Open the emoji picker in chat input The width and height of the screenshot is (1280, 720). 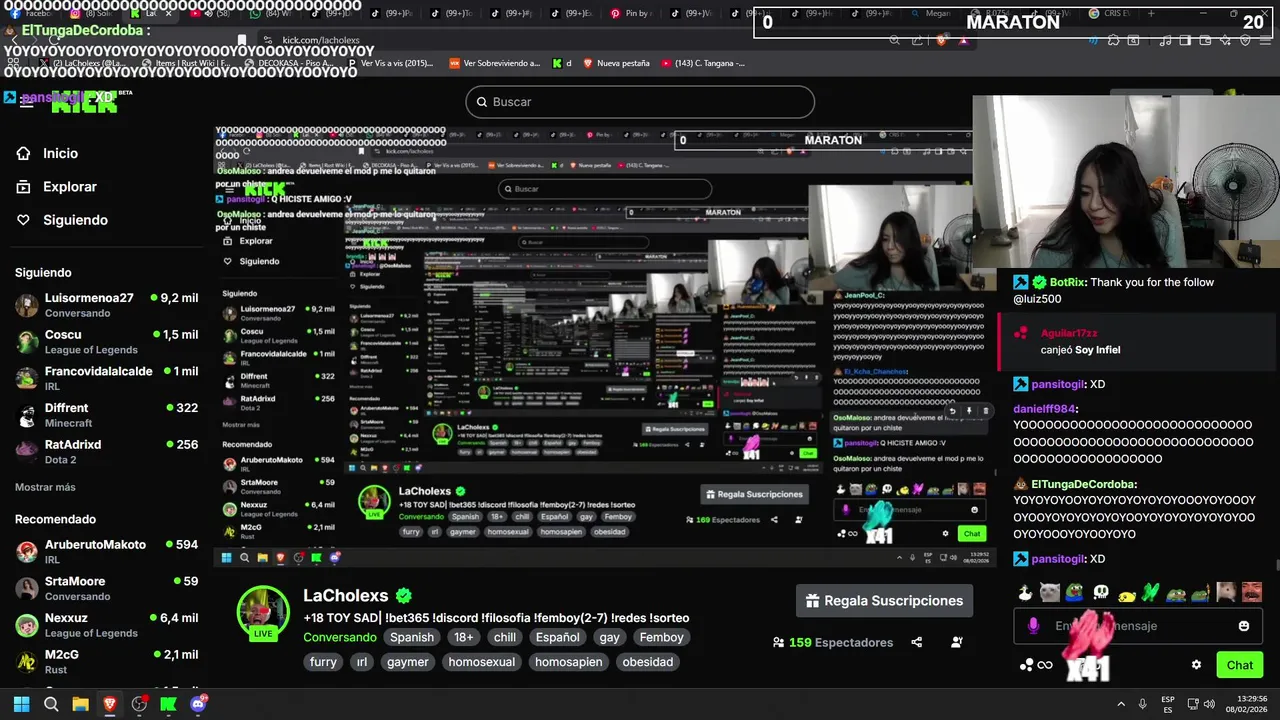click(1244, 626)
